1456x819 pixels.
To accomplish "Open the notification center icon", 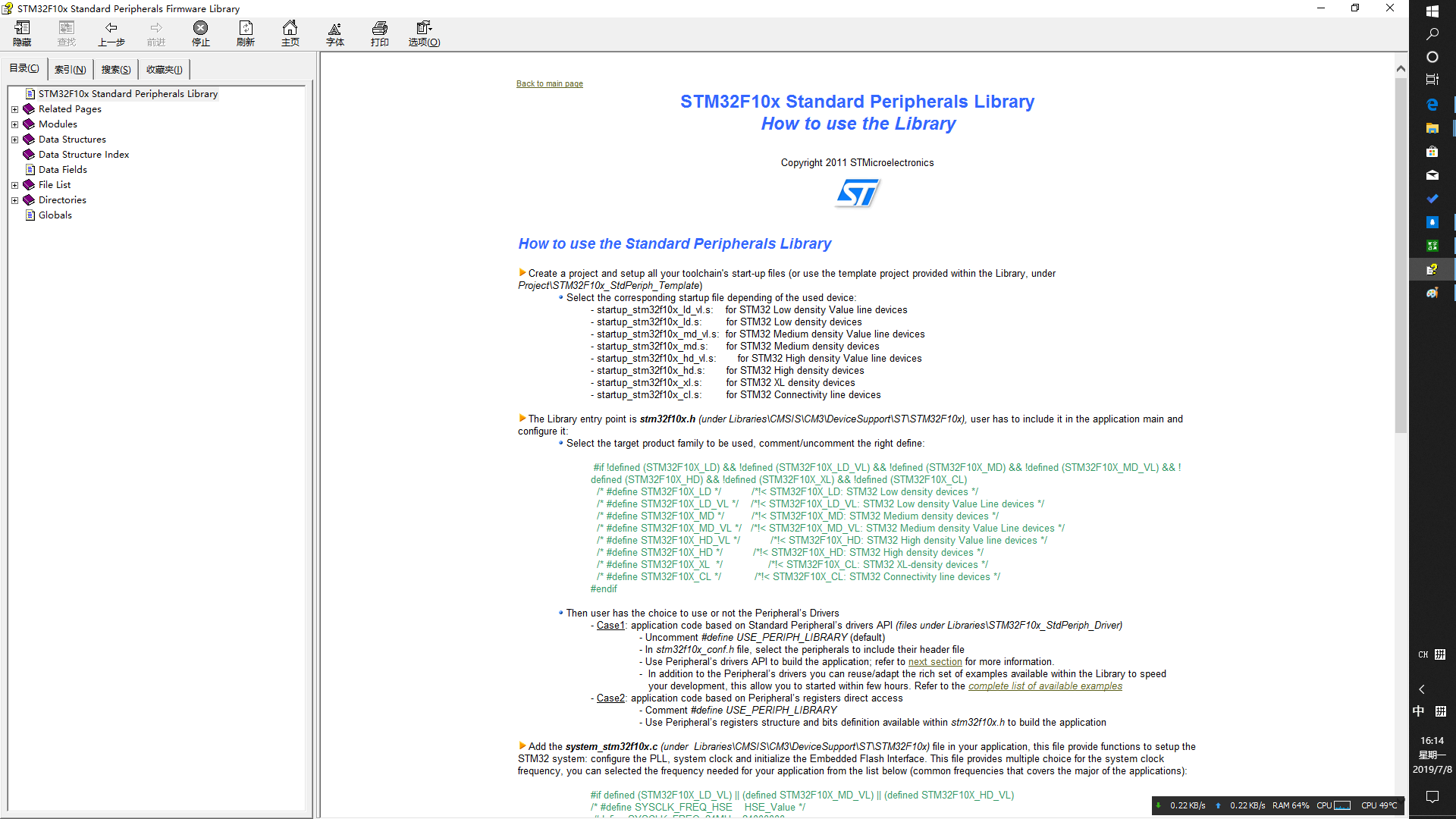I will tap(1432, 796).
